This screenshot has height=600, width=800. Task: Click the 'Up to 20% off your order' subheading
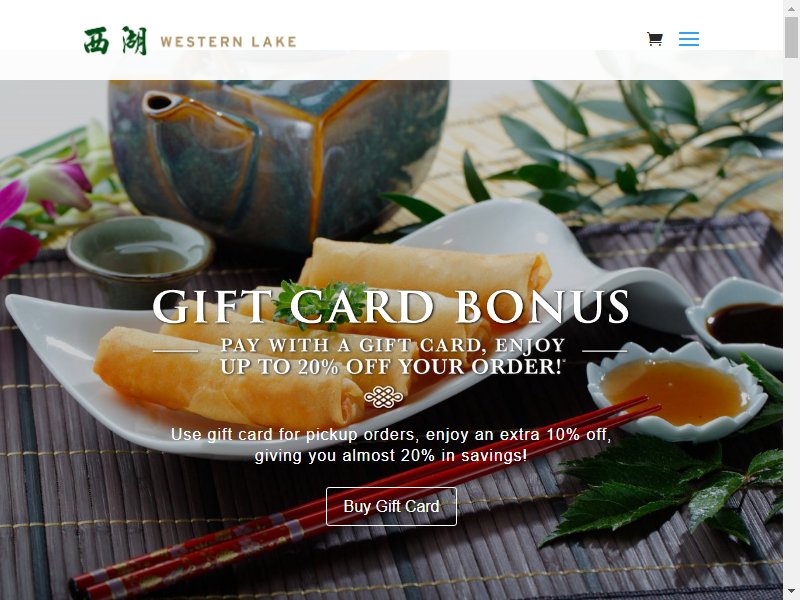[x=392, y=356]
